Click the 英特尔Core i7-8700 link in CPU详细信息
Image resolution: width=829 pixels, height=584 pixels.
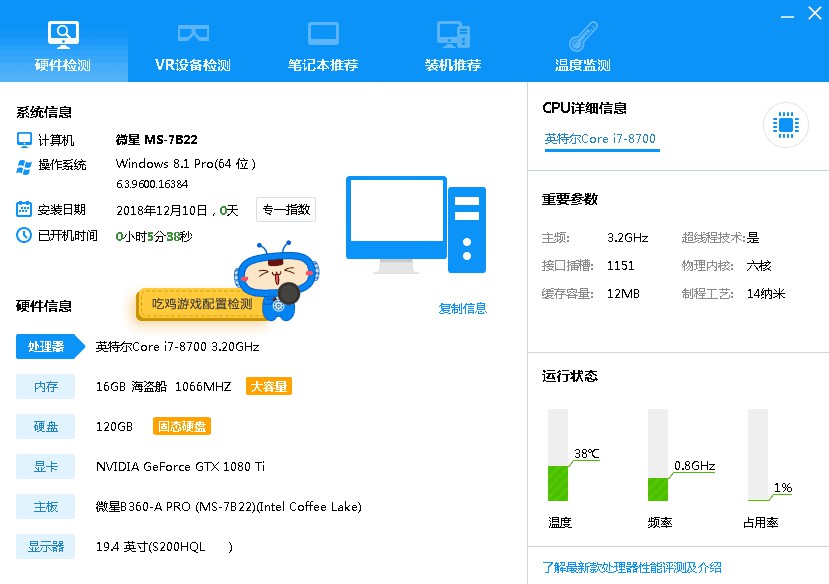click(x=600, y=138)
